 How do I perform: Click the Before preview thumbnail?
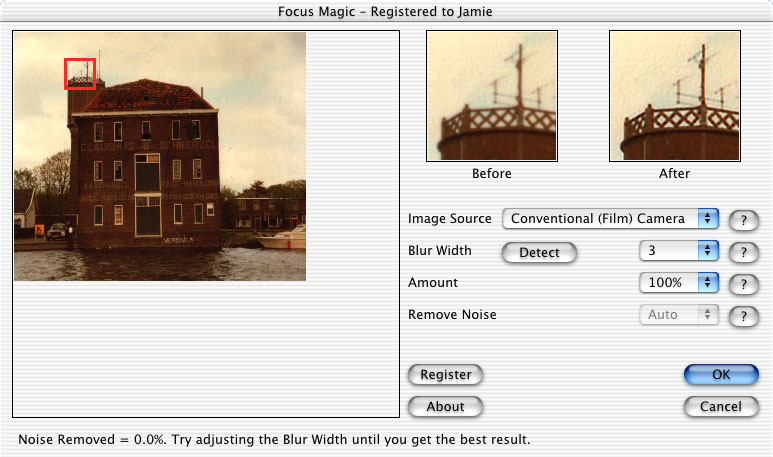click(492, 96)
